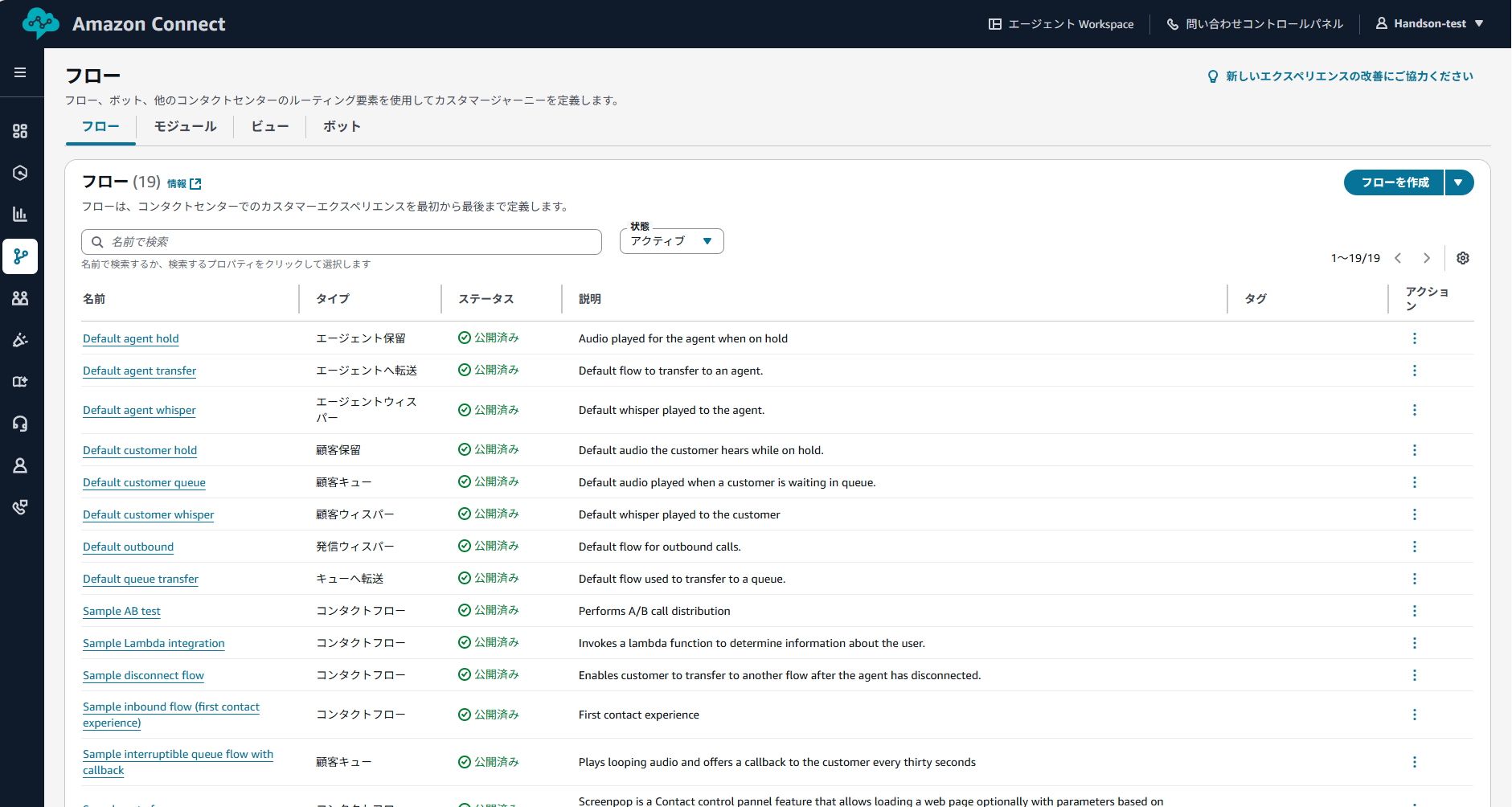Open the headset agent applications icon
1512x807 pixels.
coord(21,424)
